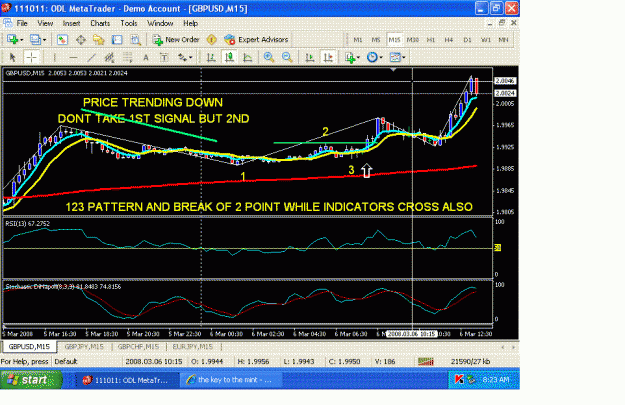625x405 pixels.
Task: Open the Market Watch panel icon
Action: pos(62,39)
